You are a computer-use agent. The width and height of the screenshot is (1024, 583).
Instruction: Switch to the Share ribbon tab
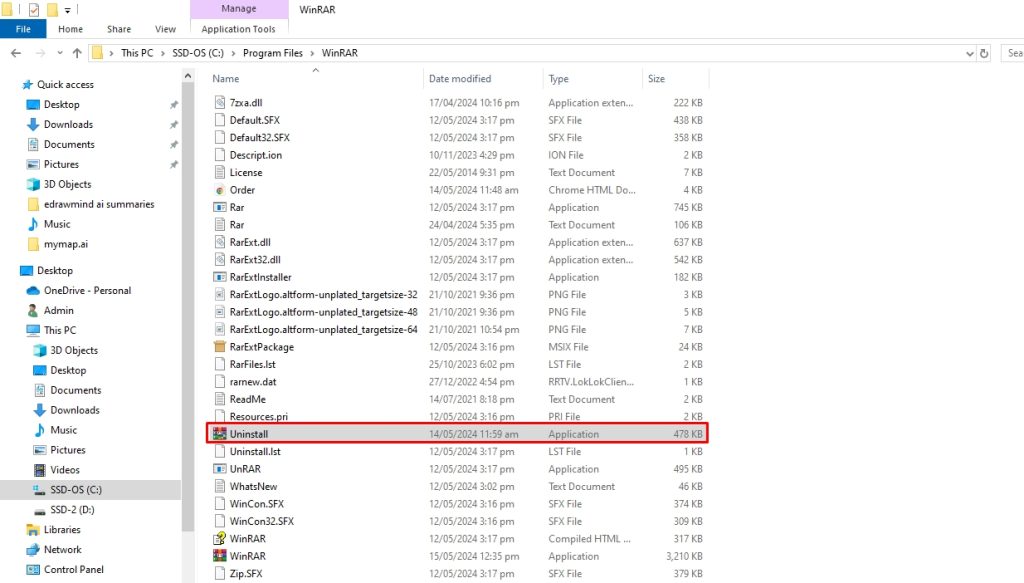click(119, 29)
